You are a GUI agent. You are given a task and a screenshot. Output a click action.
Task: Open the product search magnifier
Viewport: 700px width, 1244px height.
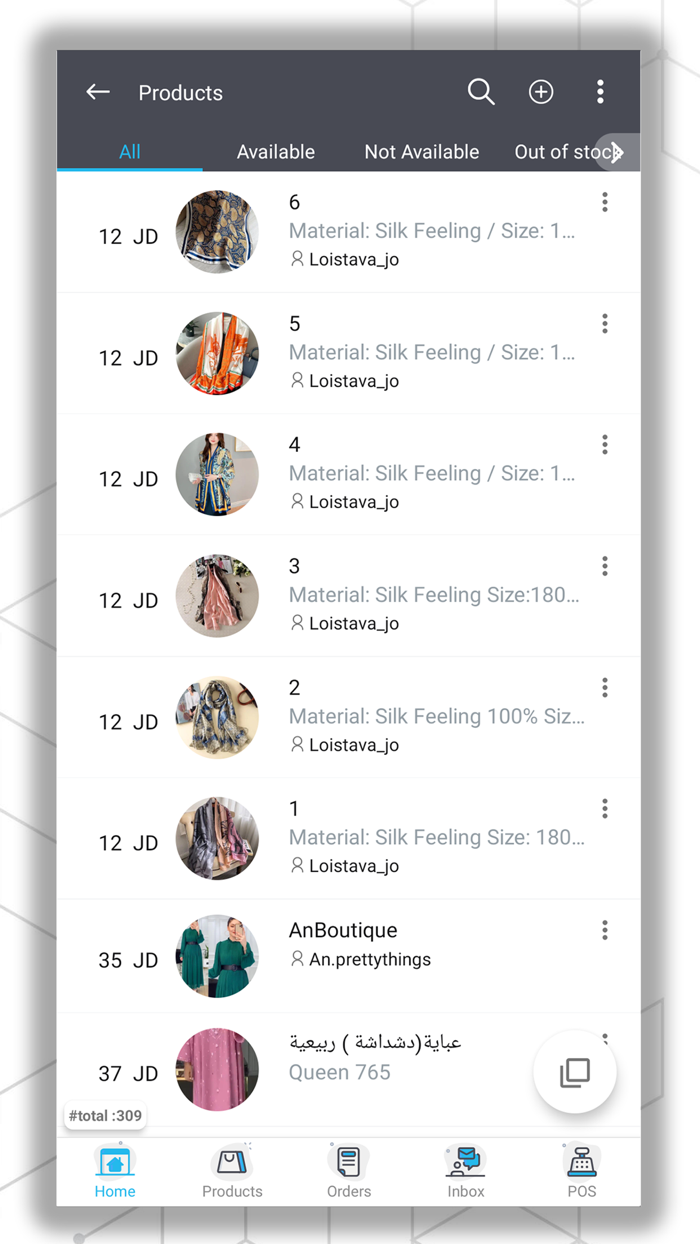coord(481,93)
